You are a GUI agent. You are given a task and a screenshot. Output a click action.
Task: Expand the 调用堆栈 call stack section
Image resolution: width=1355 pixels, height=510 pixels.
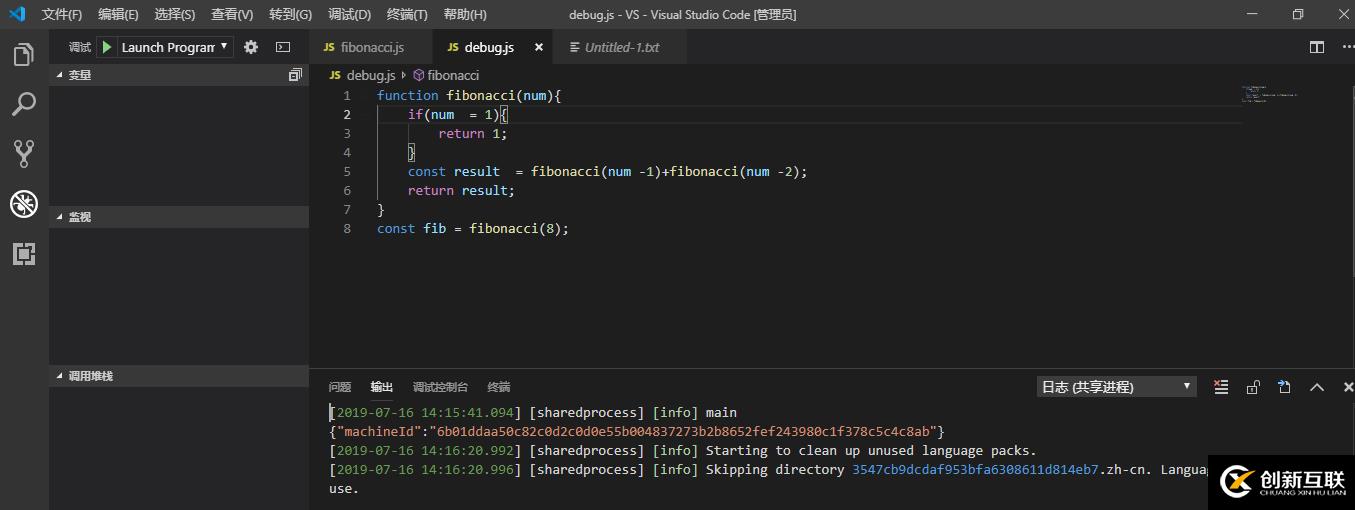pos(89,376)
